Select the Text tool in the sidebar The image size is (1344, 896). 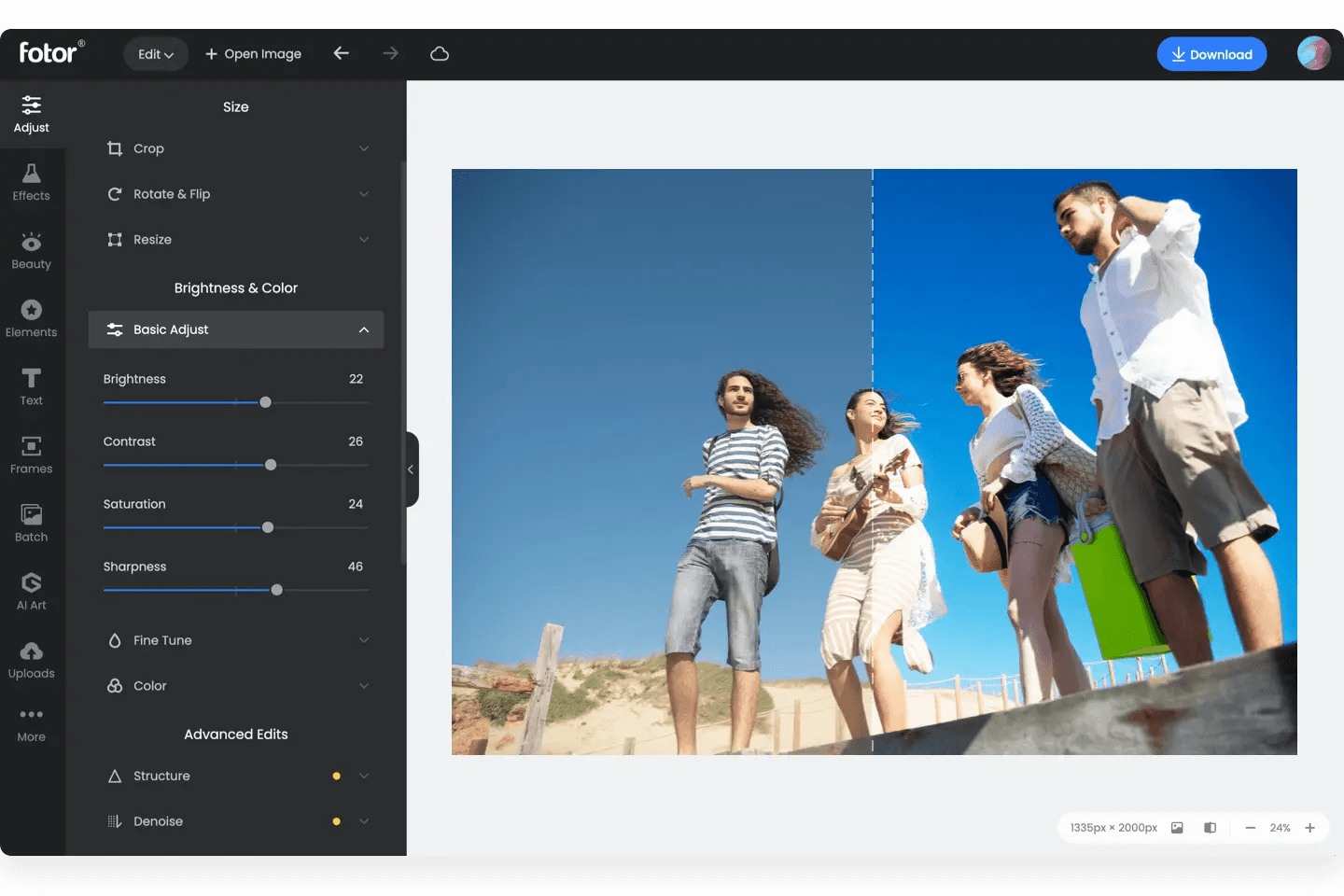[x=31, y=385]
